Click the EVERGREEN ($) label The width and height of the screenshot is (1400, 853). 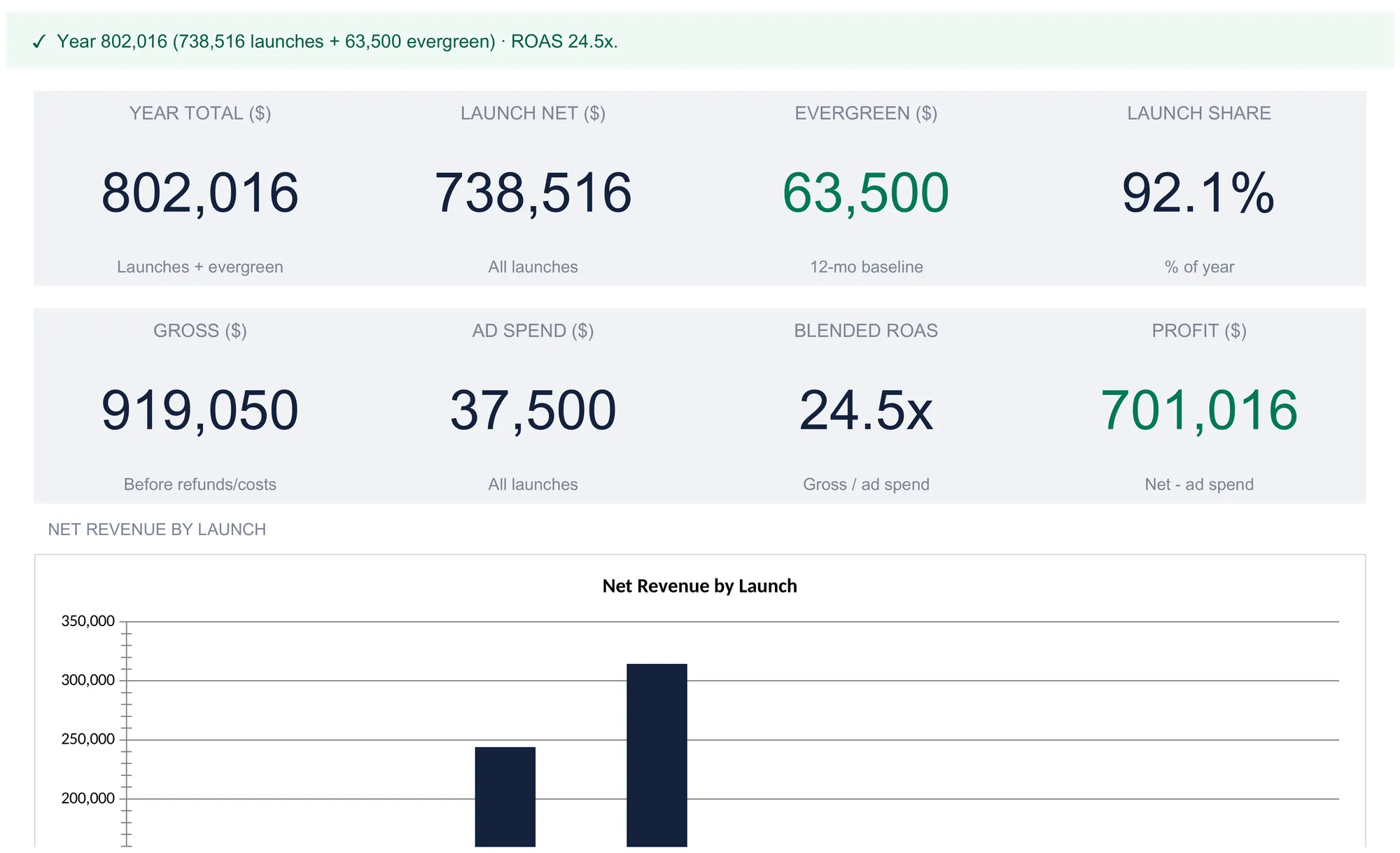click(x=866, y=113)
